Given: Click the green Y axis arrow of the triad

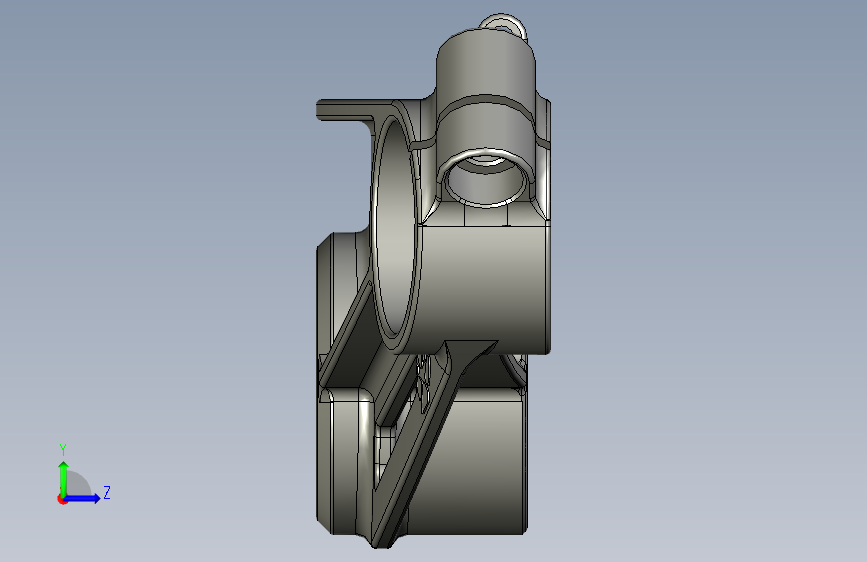Looking at the screenshot, I should tap(64, 479).
